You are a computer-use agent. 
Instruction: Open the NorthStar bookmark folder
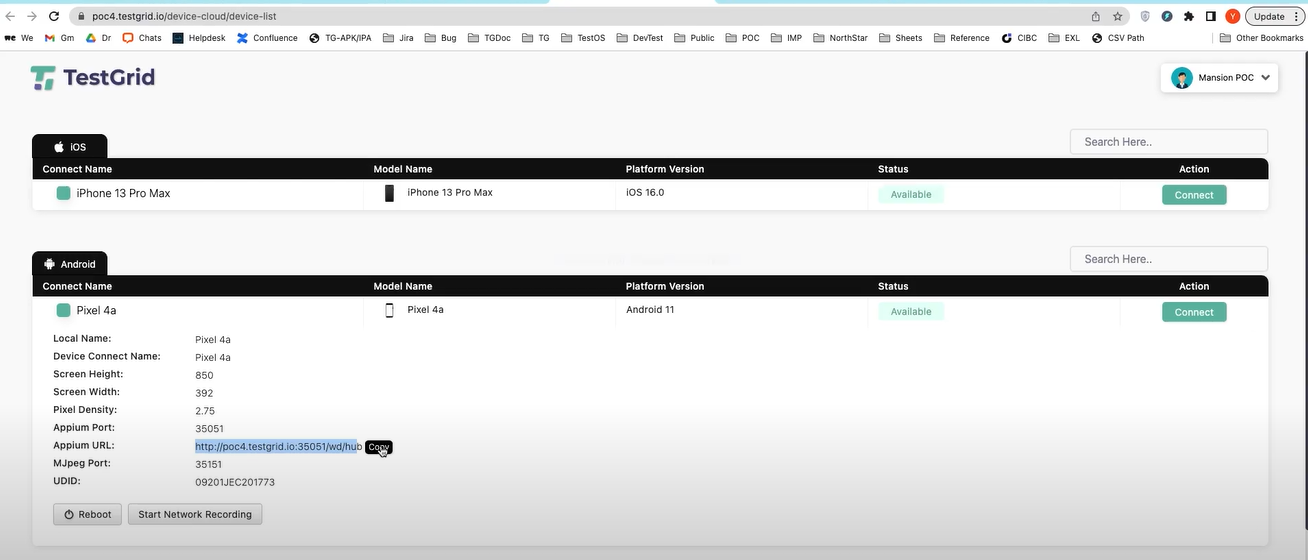pos(840,38)
